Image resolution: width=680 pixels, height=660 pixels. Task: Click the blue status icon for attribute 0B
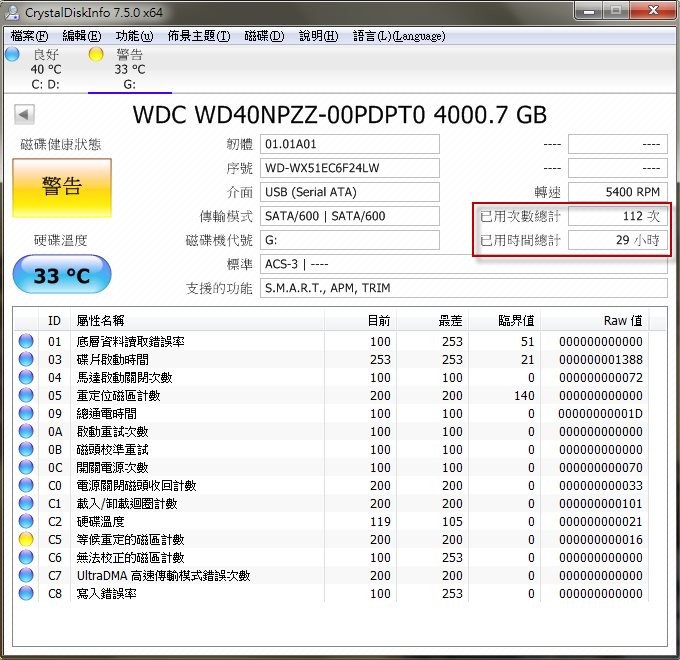click(26, 449)
